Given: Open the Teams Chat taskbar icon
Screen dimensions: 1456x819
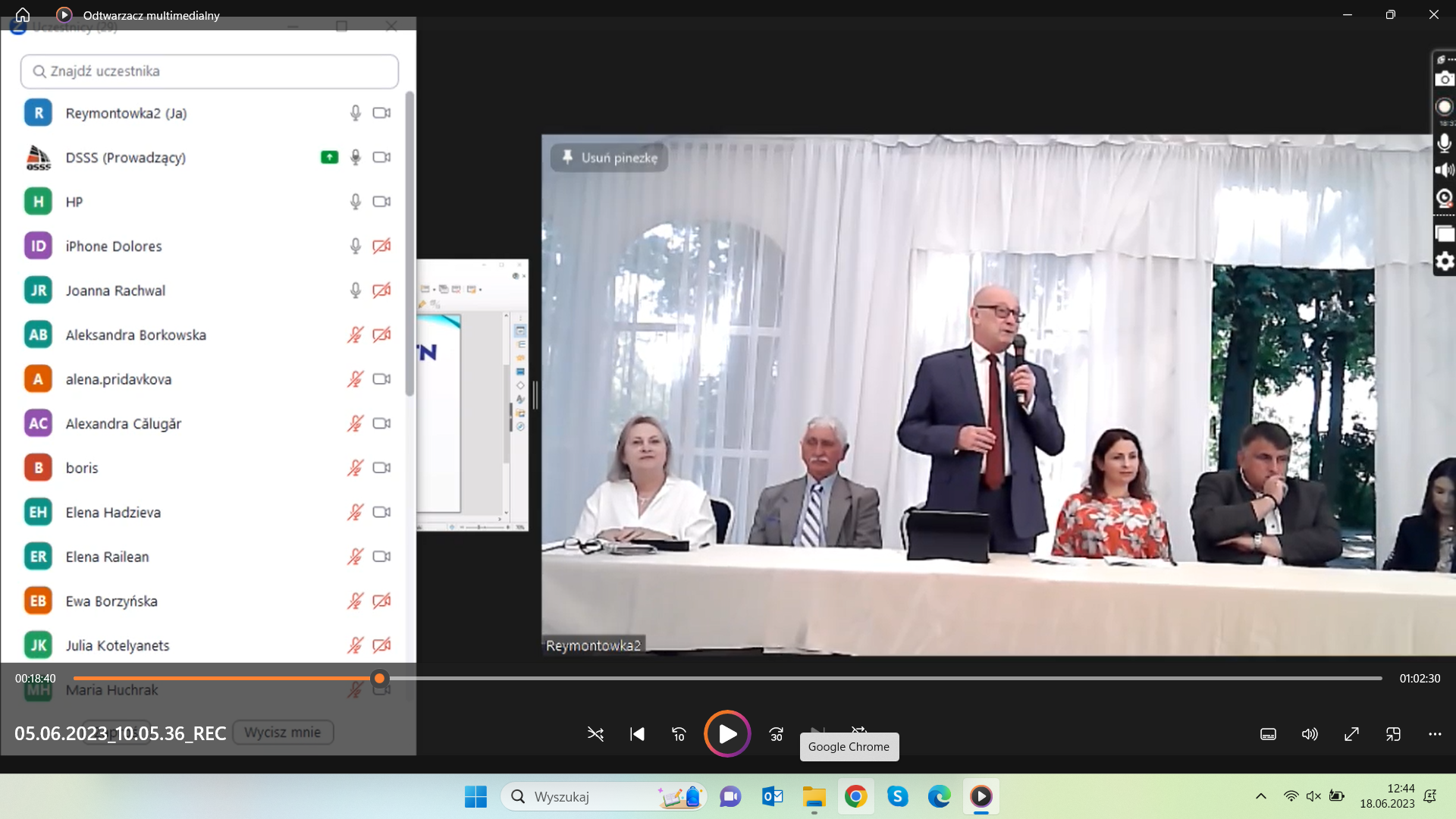Looking at the screenshot, I should [730, 796].
